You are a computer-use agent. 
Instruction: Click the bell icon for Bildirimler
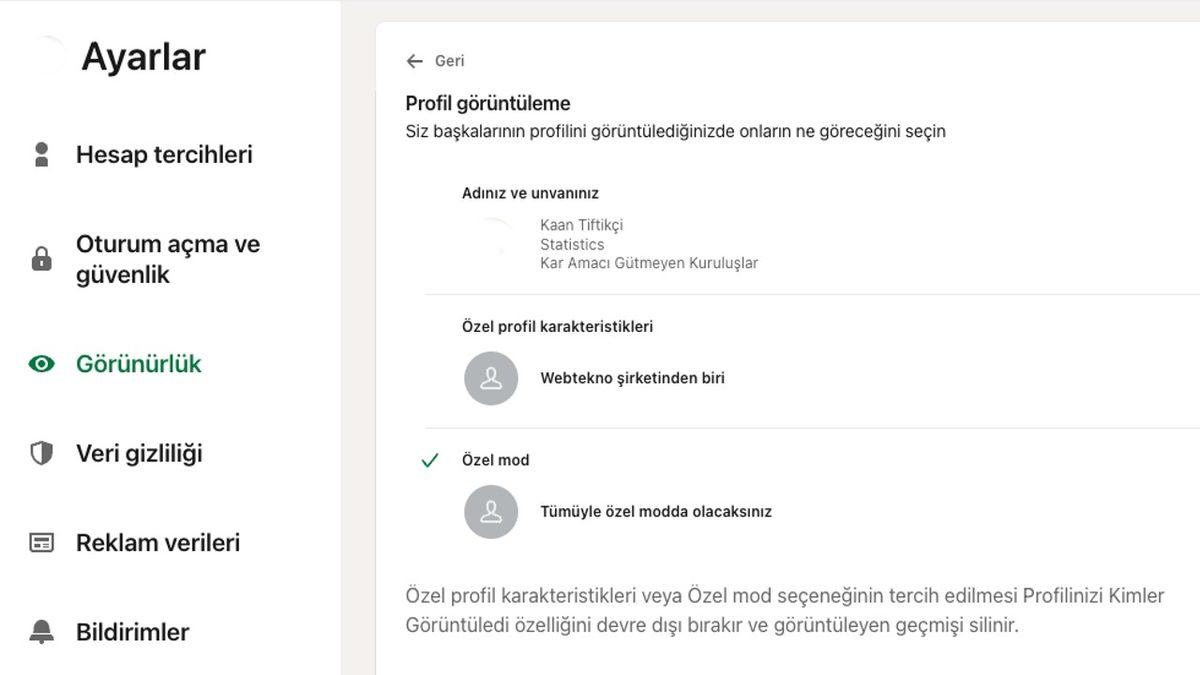coord(40,632)
